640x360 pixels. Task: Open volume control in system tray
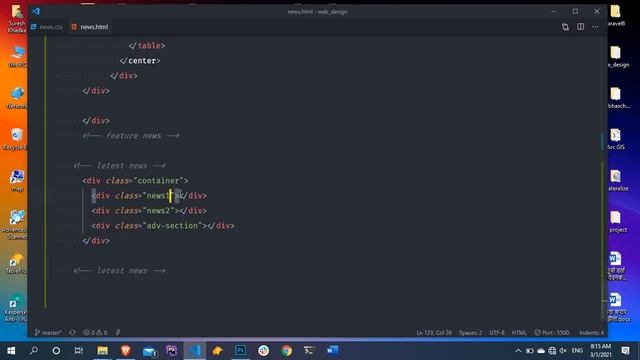[563, 351]
